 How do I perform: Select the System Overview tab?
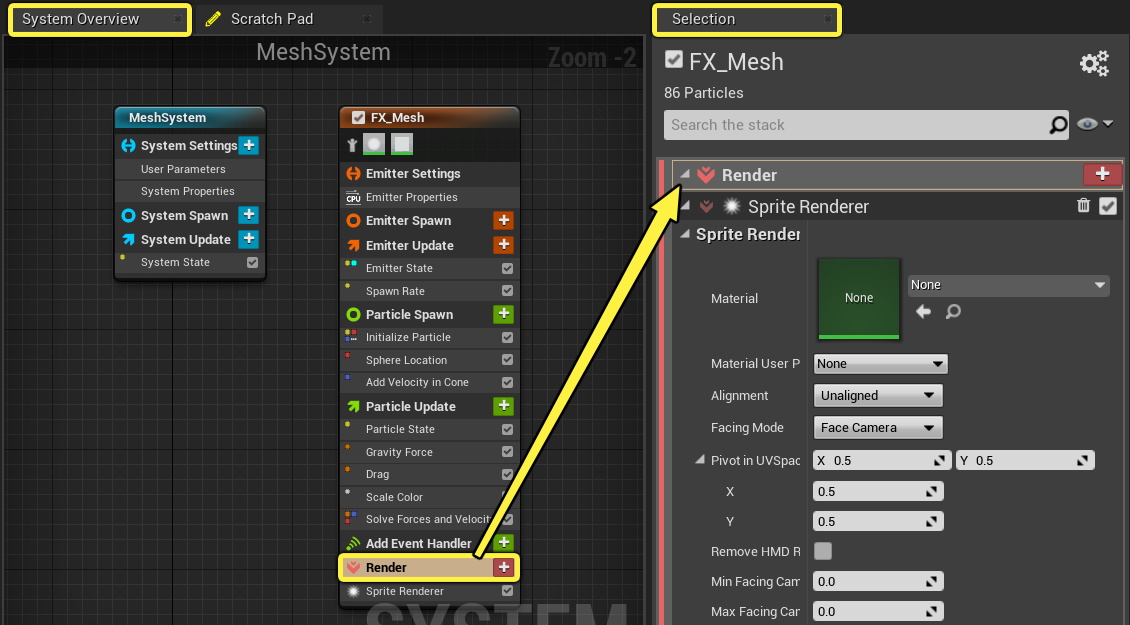99,19
